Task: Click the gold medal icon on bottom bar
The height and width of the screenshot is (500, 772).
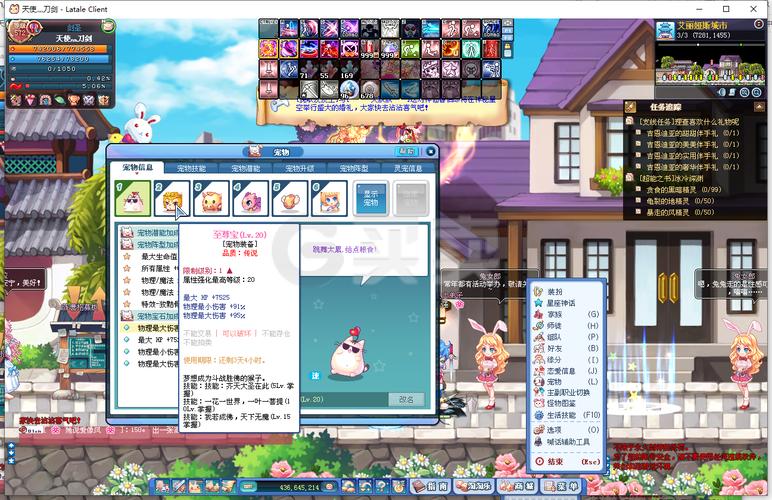Action: pyautogui.click(x=398, y=486)
